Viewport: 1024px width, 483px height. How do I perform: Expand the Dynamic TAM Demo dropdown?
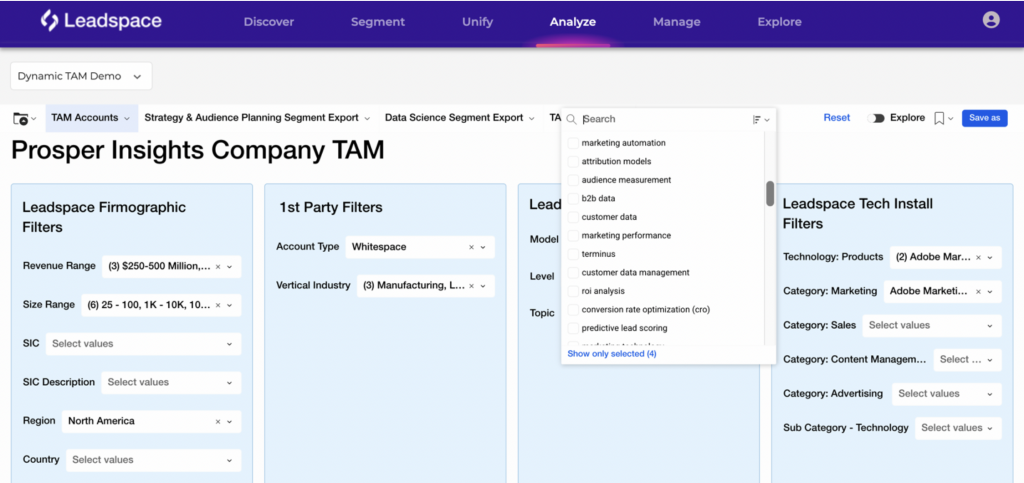pyautogui.click(x=80, y=76)
